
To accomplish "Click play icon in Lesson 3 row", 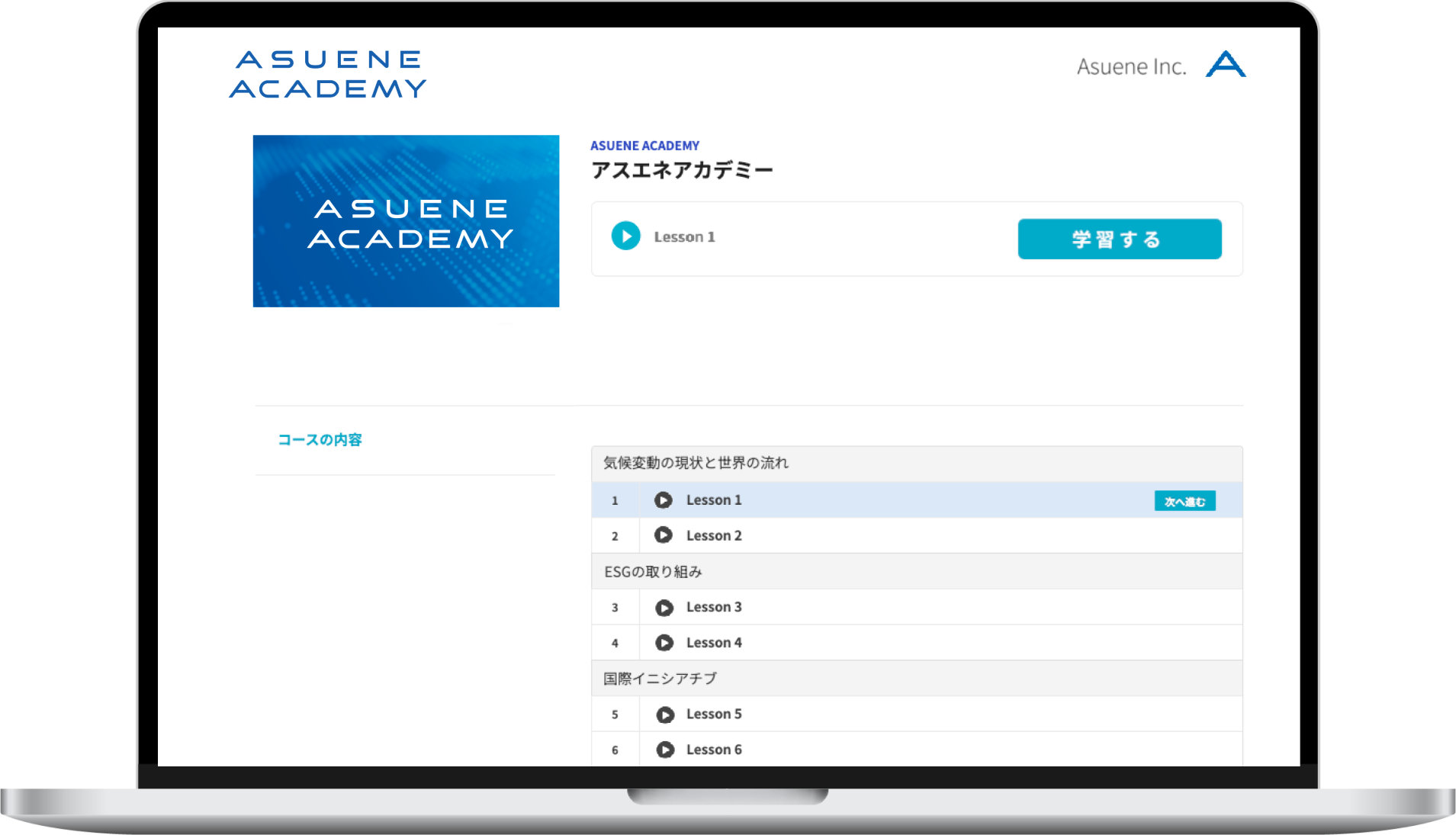I will pyautogui.click(x=664, y=608).
